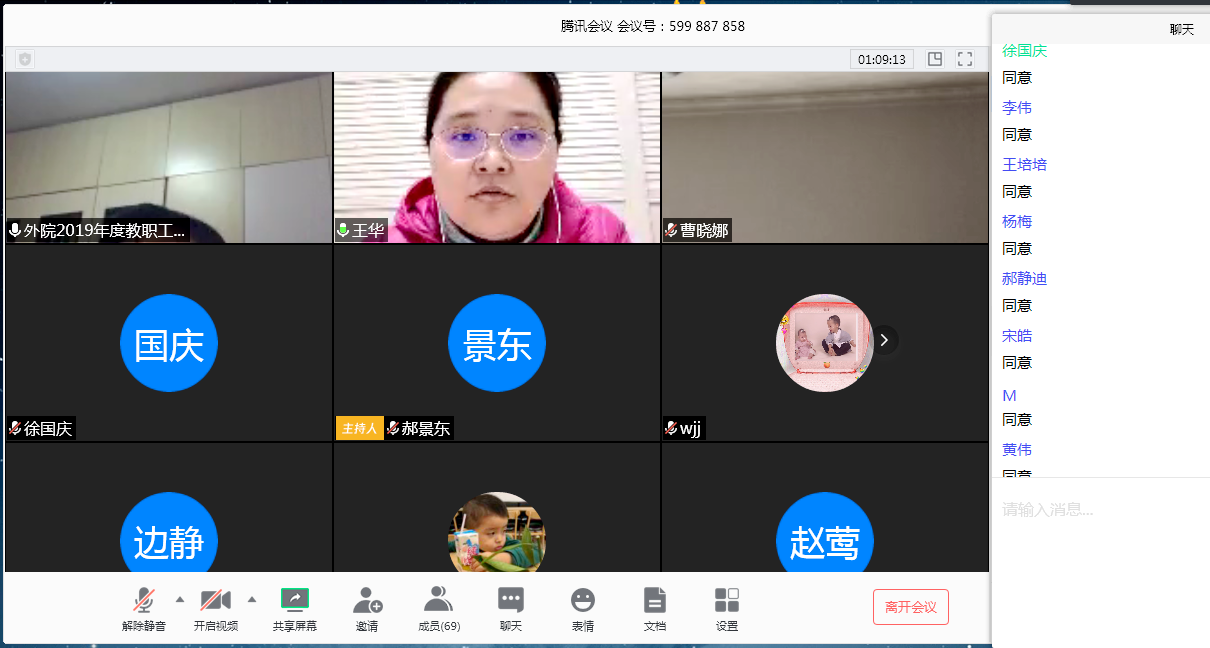Open the Members (成员) list icon

(438, 600)
